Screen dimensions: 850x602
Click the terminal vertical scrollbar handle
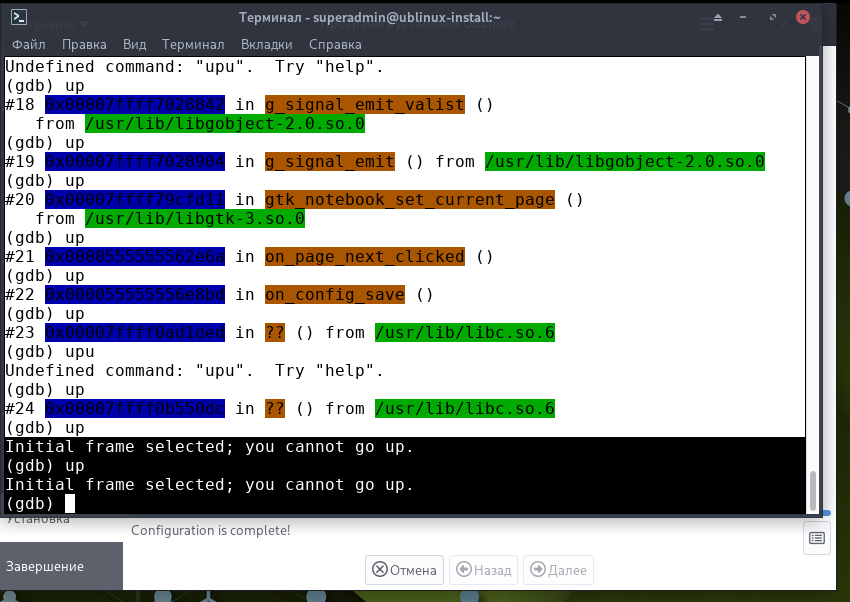(x=813, y=490)
